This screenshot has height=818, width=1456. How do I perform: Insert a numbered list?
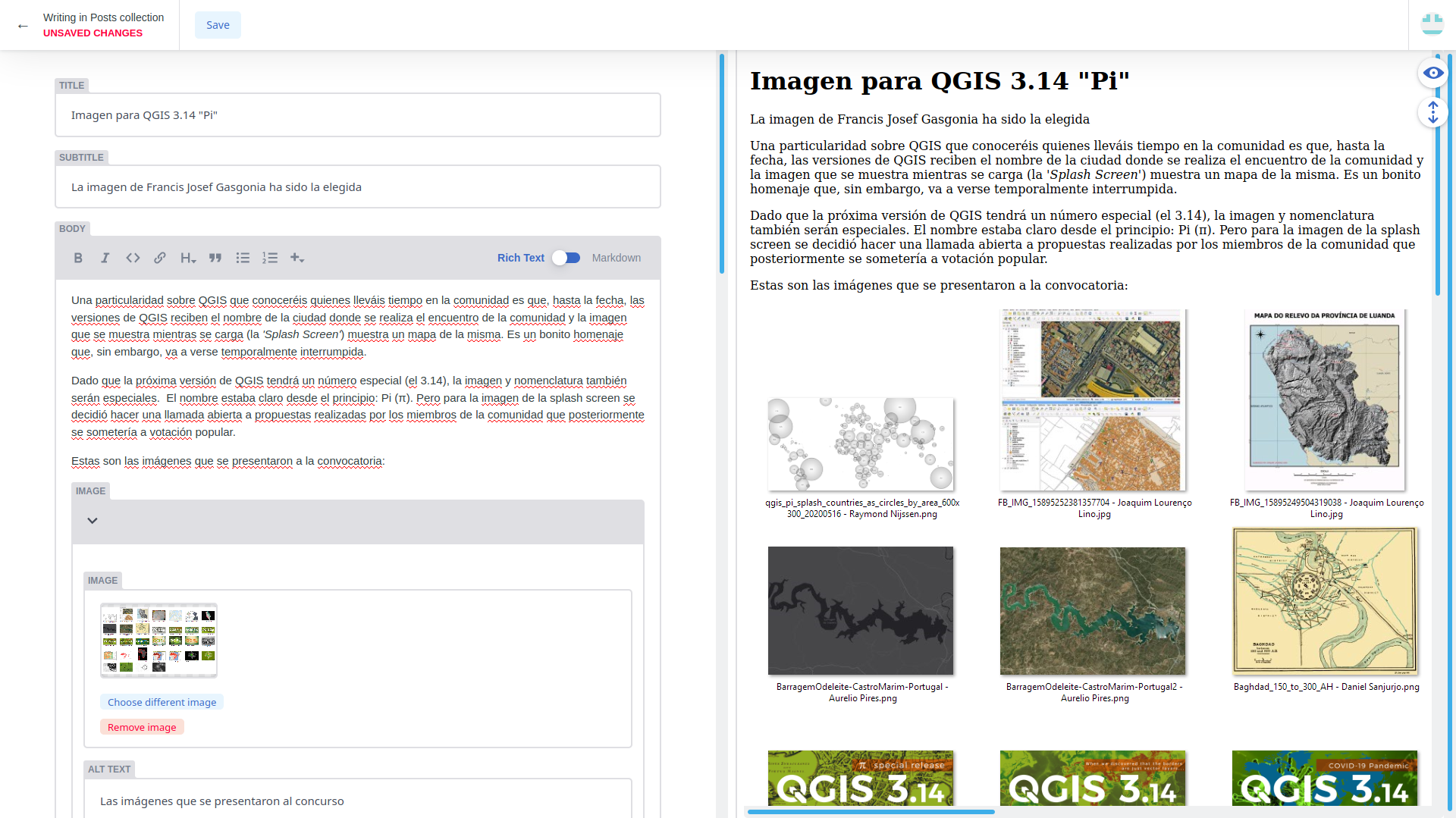(x=270, y=258)
